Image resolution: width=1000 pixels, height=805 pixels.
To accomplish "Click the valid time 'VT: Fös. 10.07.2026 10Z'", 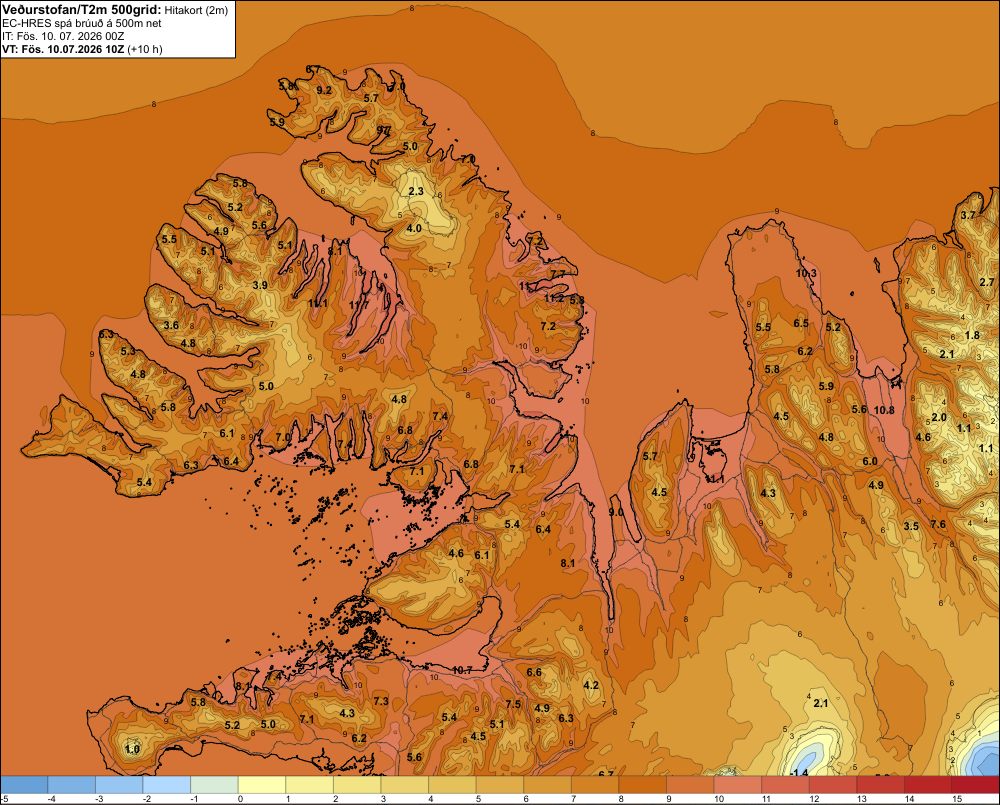I will 64,49.
